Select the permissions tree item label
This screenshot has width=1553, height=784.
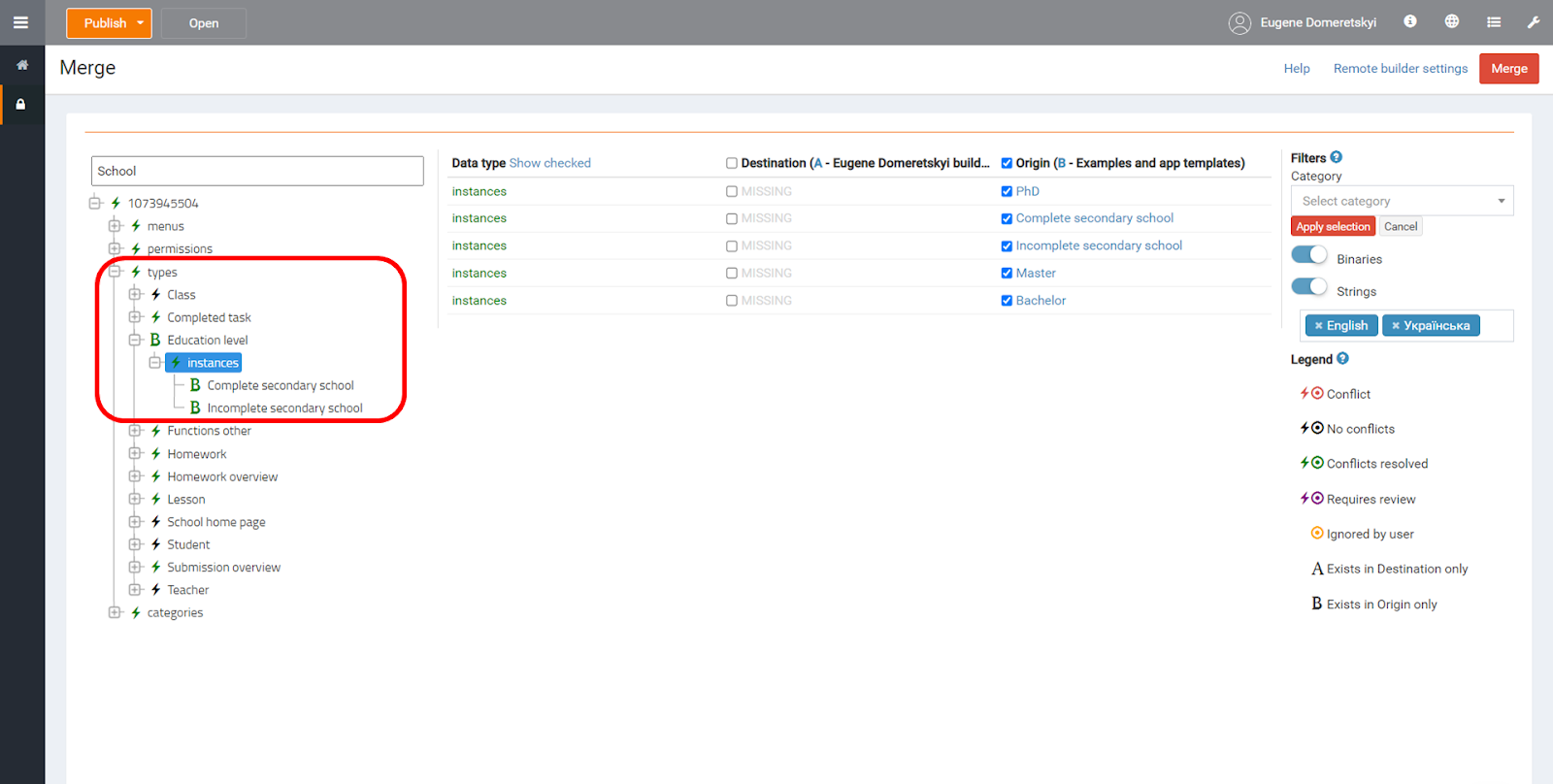pyautogui.click(x=180, y=249)
